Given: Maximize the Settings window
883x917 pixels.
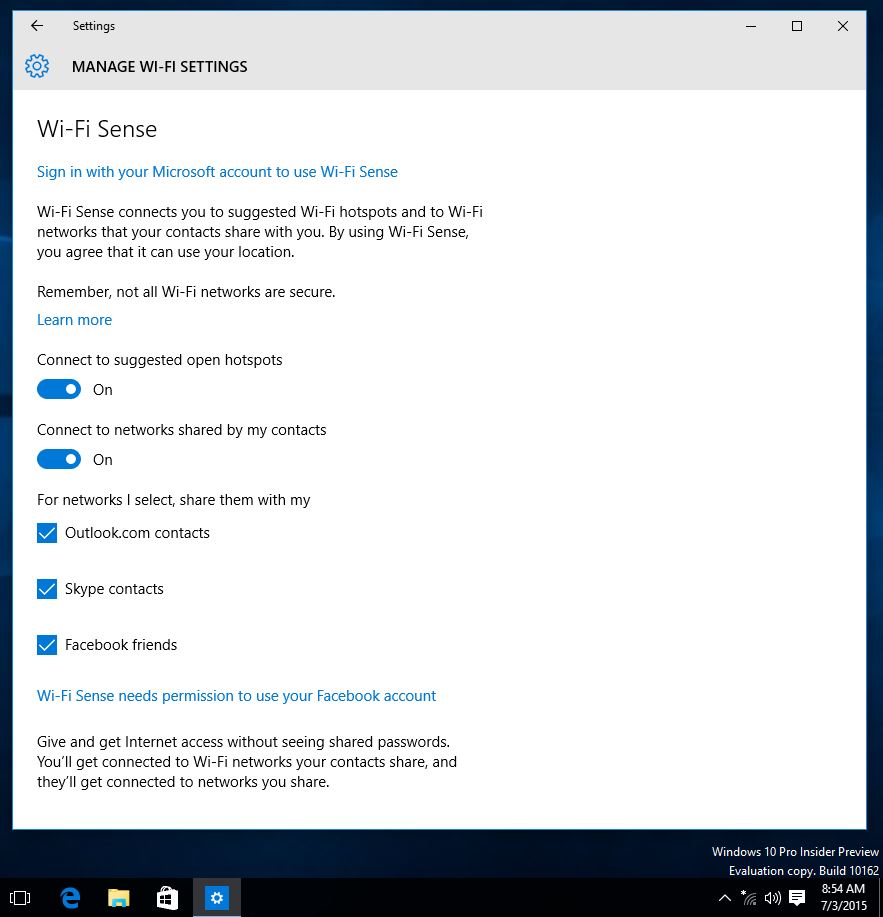Looking at the screenshot, I should [796, 26].
